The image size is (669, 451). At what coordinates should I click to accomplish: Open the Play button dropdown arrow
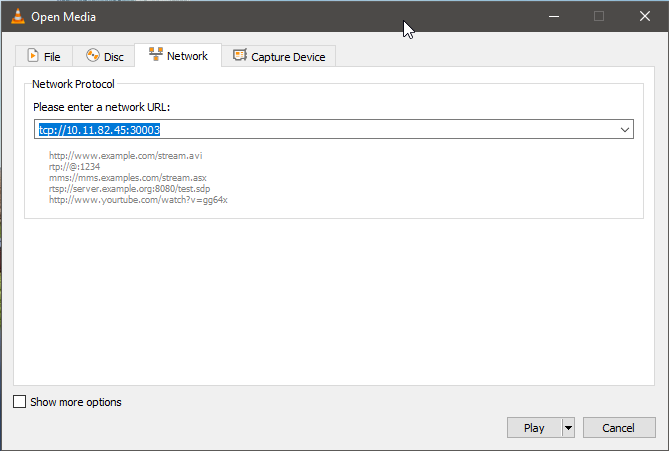coord(568,428)
